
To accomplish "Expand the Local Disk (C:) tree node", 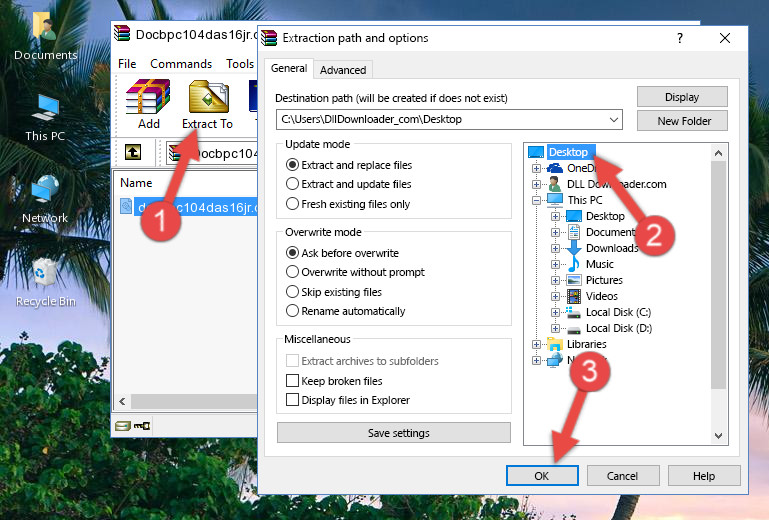I will [x=555, y=312].
